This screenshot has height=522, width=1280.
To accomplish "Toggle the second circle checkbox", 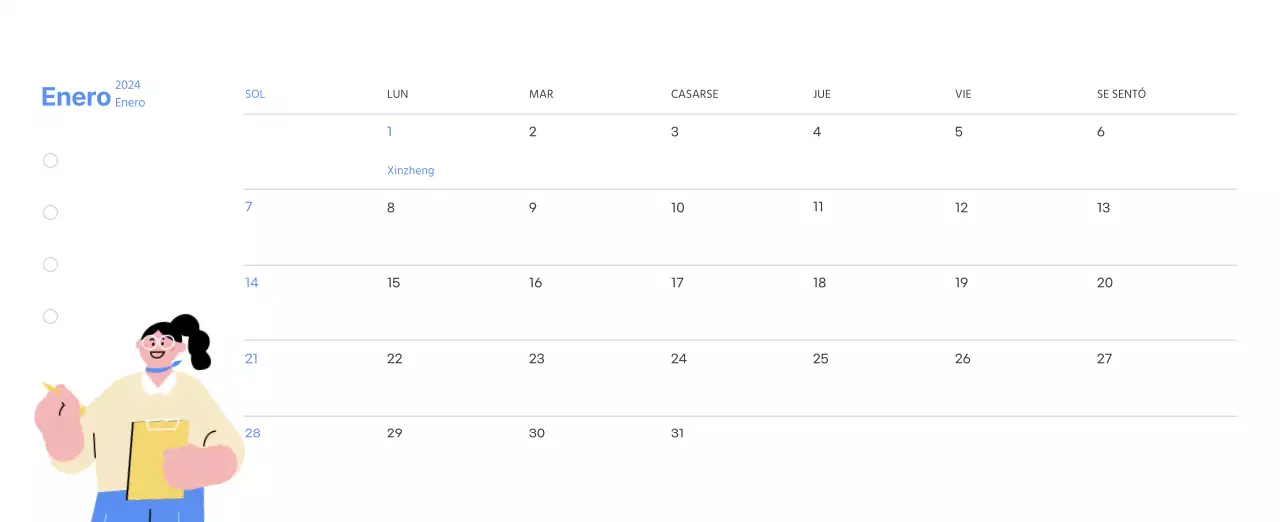I will [51, 212].
